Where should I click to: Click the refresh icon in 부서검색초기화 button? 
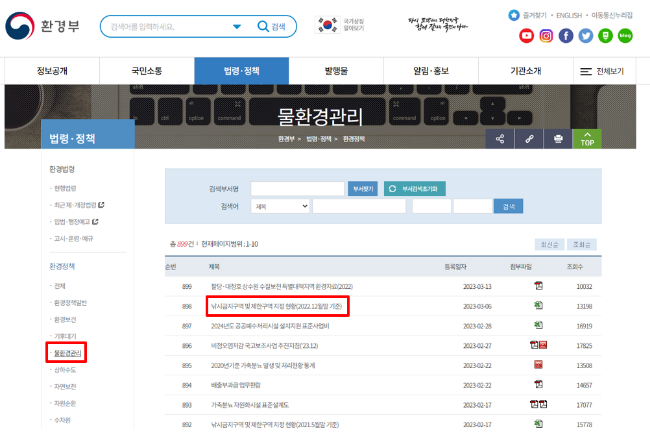pos(392,189)
